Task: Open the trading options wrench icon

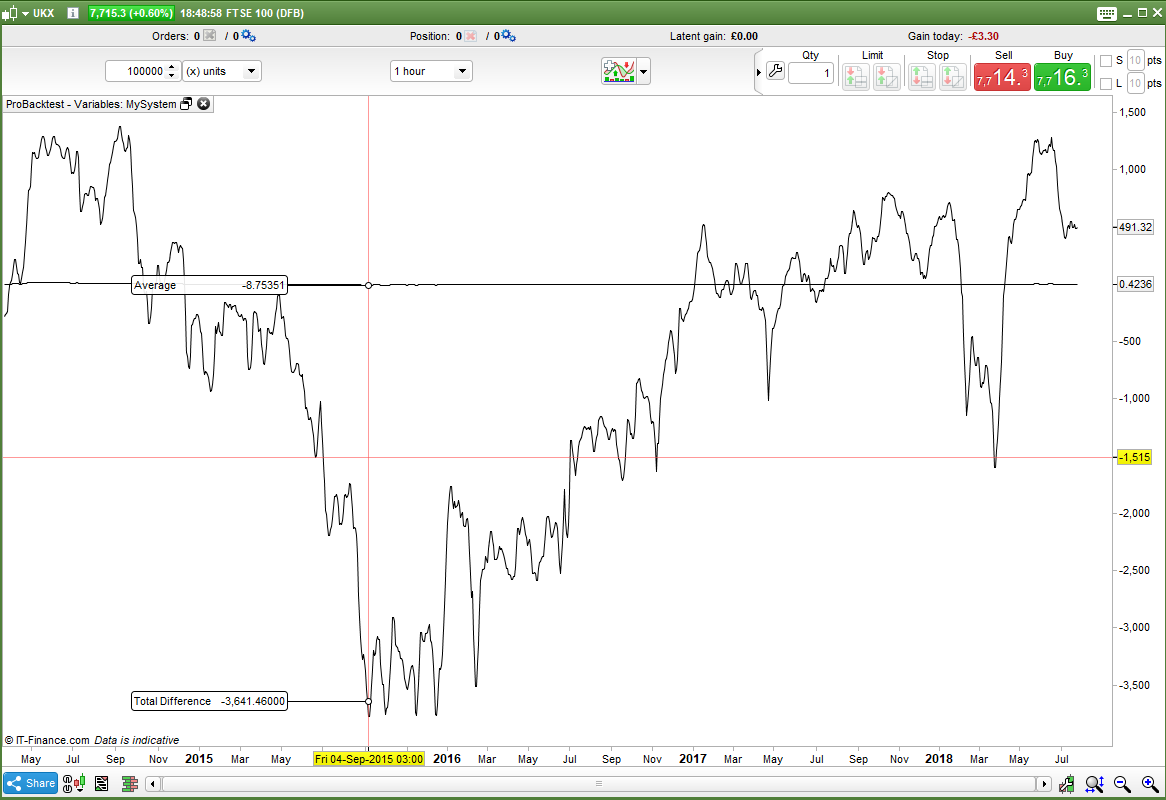Action: tap(774, 71)
